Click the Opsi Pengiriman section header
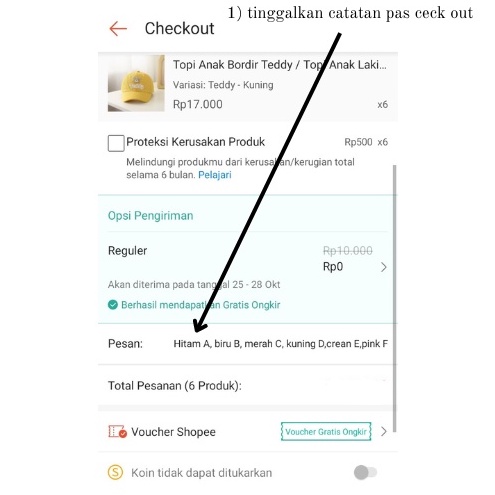495x495 pixels. point(150,215)
